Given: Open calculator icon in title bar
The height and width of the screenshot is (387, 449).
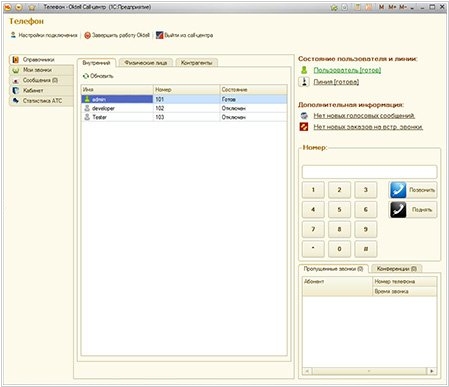Looking at the screenshot, I should click(x=358, y=7).
